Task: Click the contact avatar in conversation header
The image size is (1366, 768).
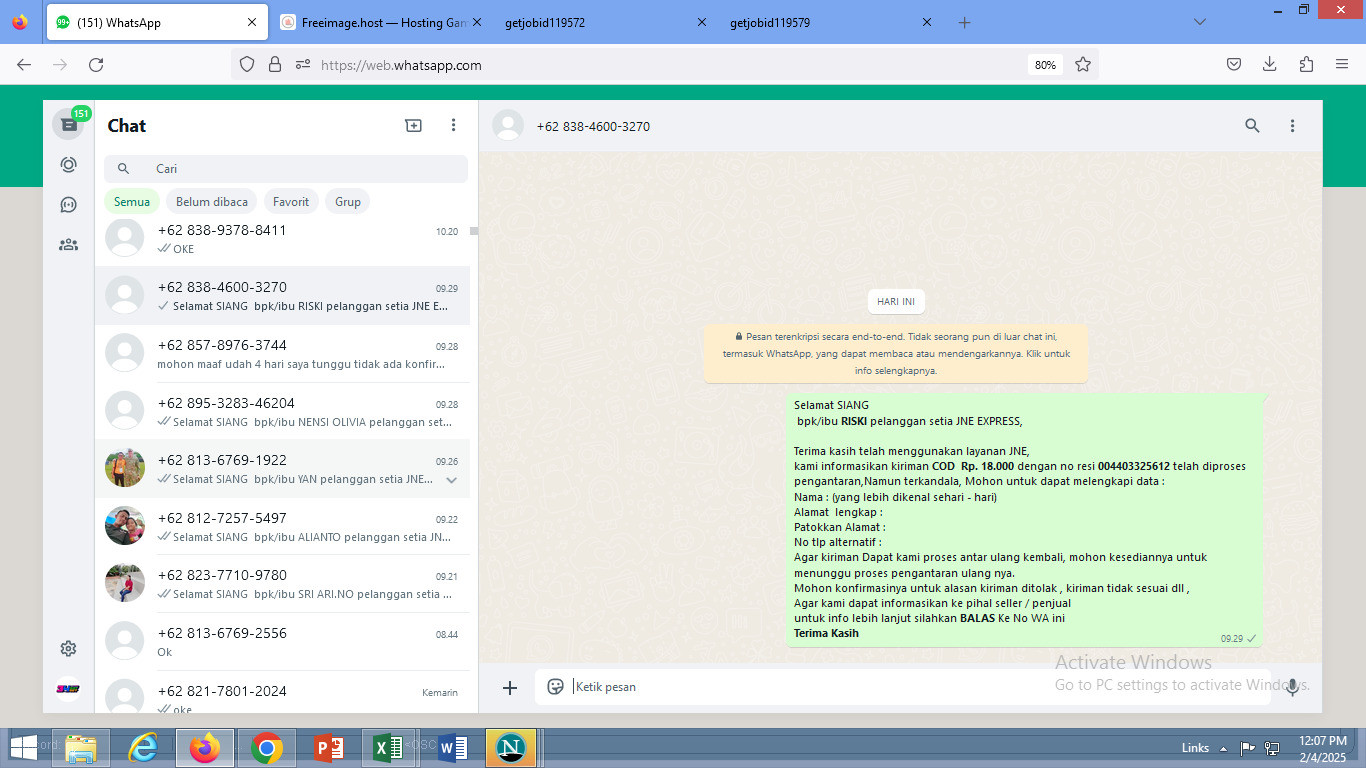Action: point(508,126)
